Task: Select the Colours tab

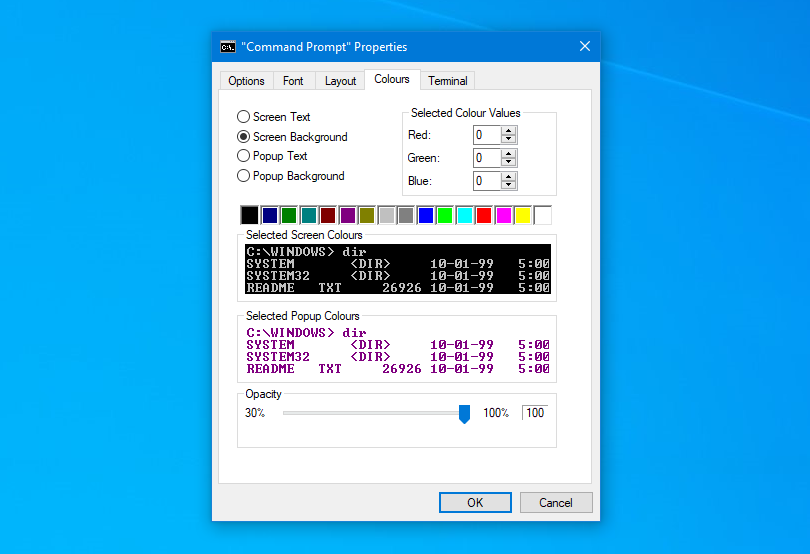Action: [392, 79]
